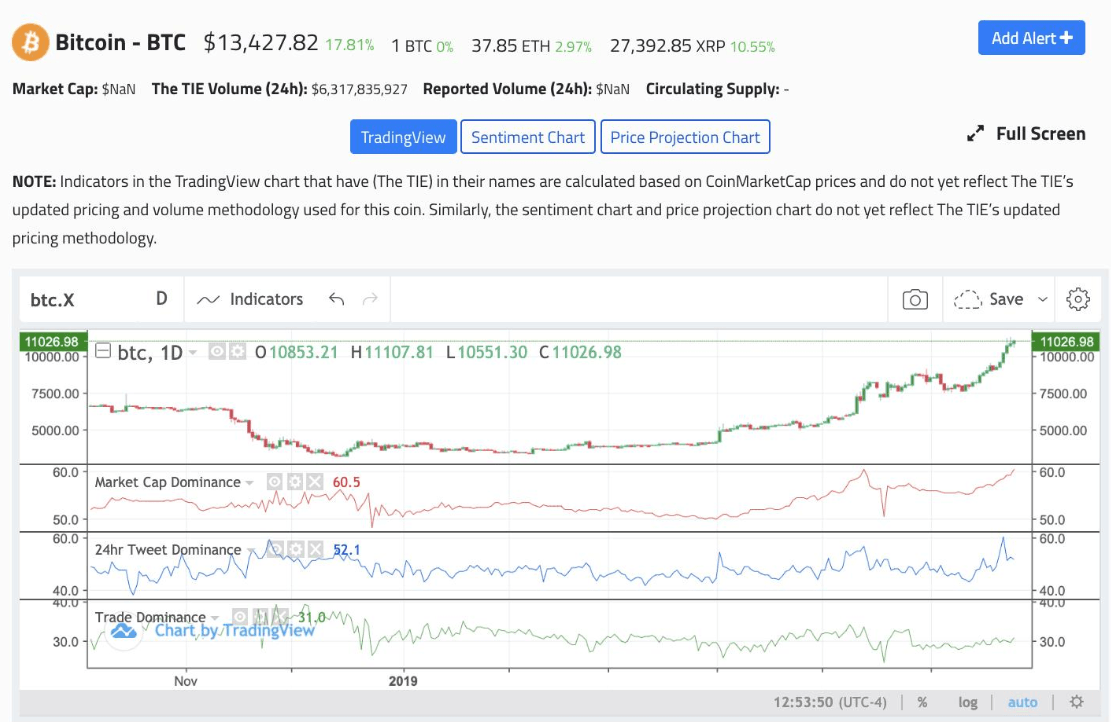Expand 24hr Tweet Dominance dropdown arrow

click(250, 551)
